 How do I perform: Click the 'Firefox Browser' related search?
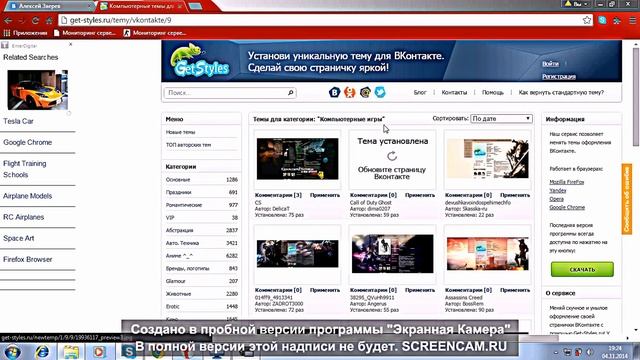pos(27,260)
